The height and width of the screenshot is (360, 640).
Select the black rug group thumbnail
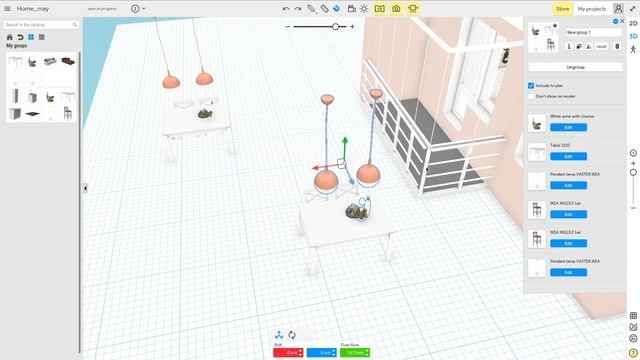(x=32, y=113)
